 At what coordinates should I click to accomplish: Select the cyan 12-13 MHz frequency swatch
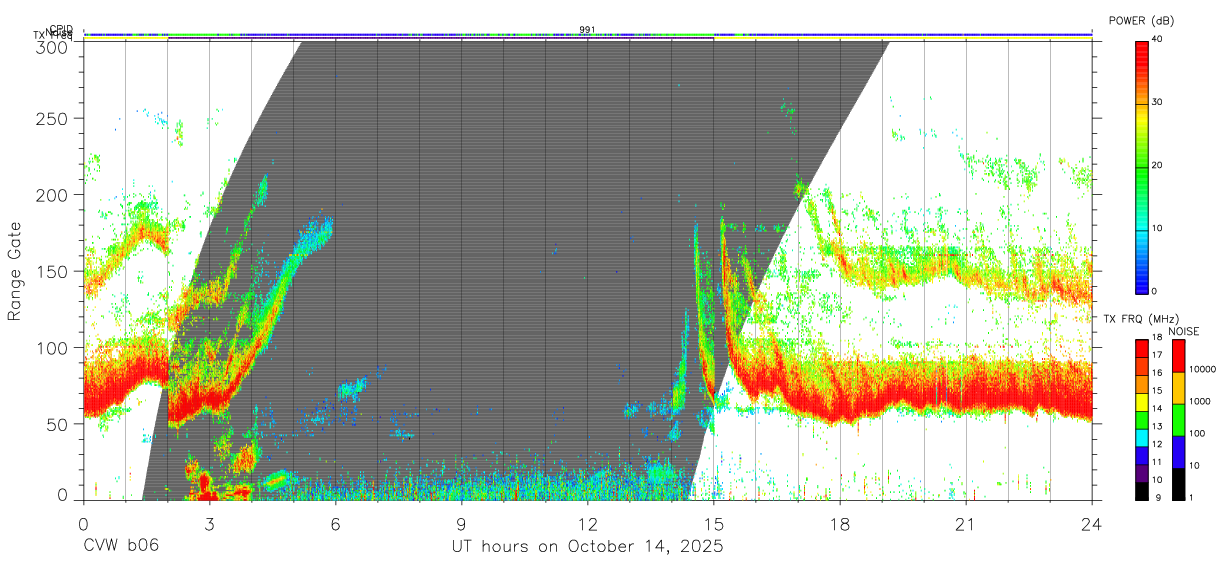point(1142,438)
